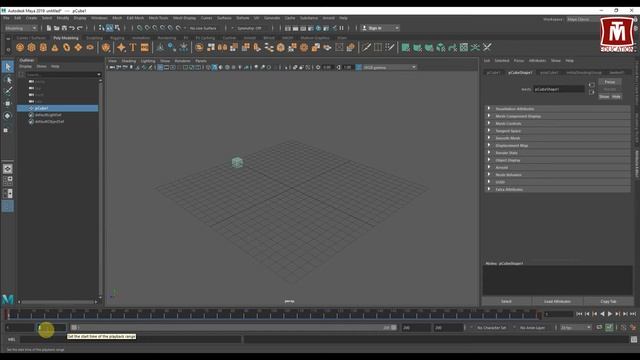The image size is (640, 360).
Task: Create a polygon torus from the shelf
Action: pos(67,48)
